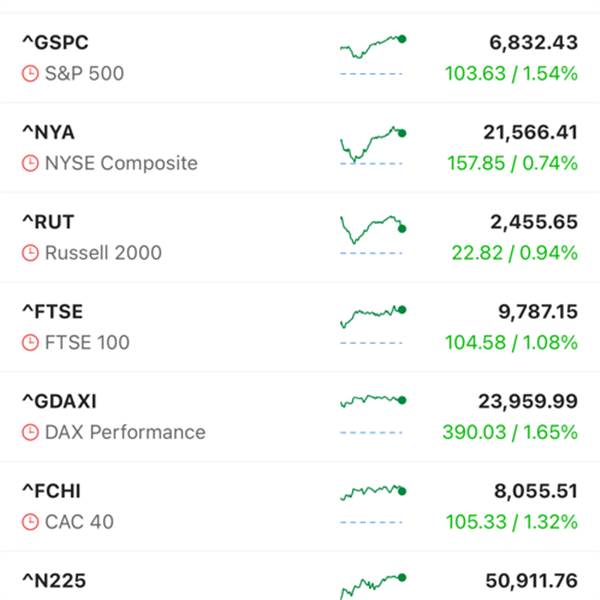Click the clock icon beside Russell 2000
The height and width of the screenshot is (600, 600).
[x=31, y=254]
